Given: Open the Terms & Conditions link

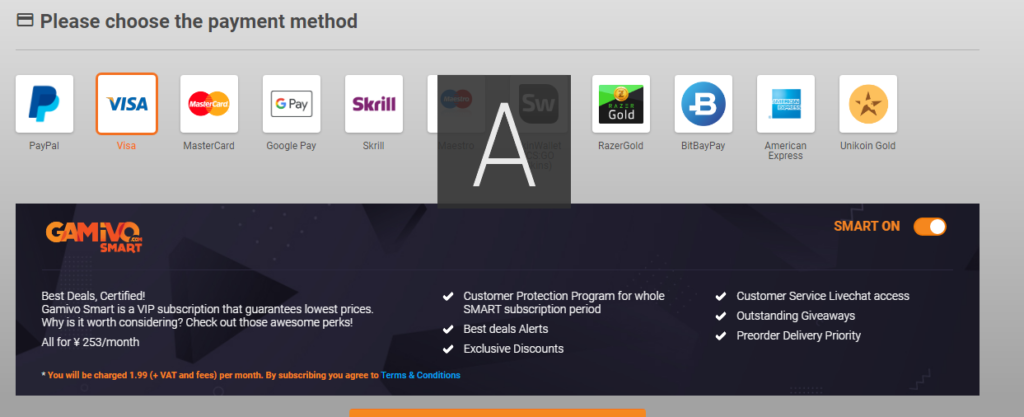Looking at the screenshot, I should click(421, 375).
